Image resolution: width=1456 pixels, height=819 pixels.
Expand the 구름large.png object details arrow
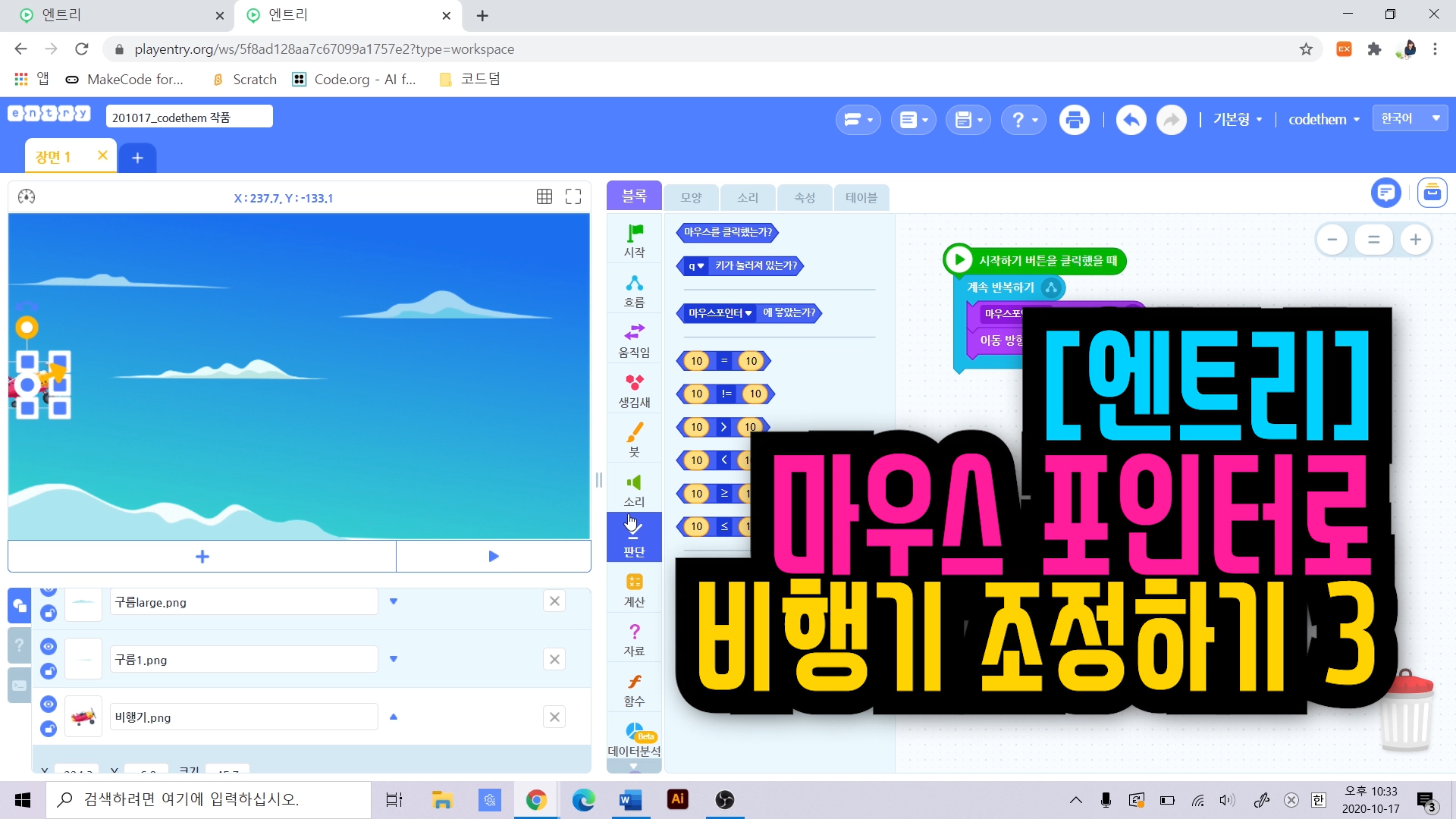coord(394,601)
